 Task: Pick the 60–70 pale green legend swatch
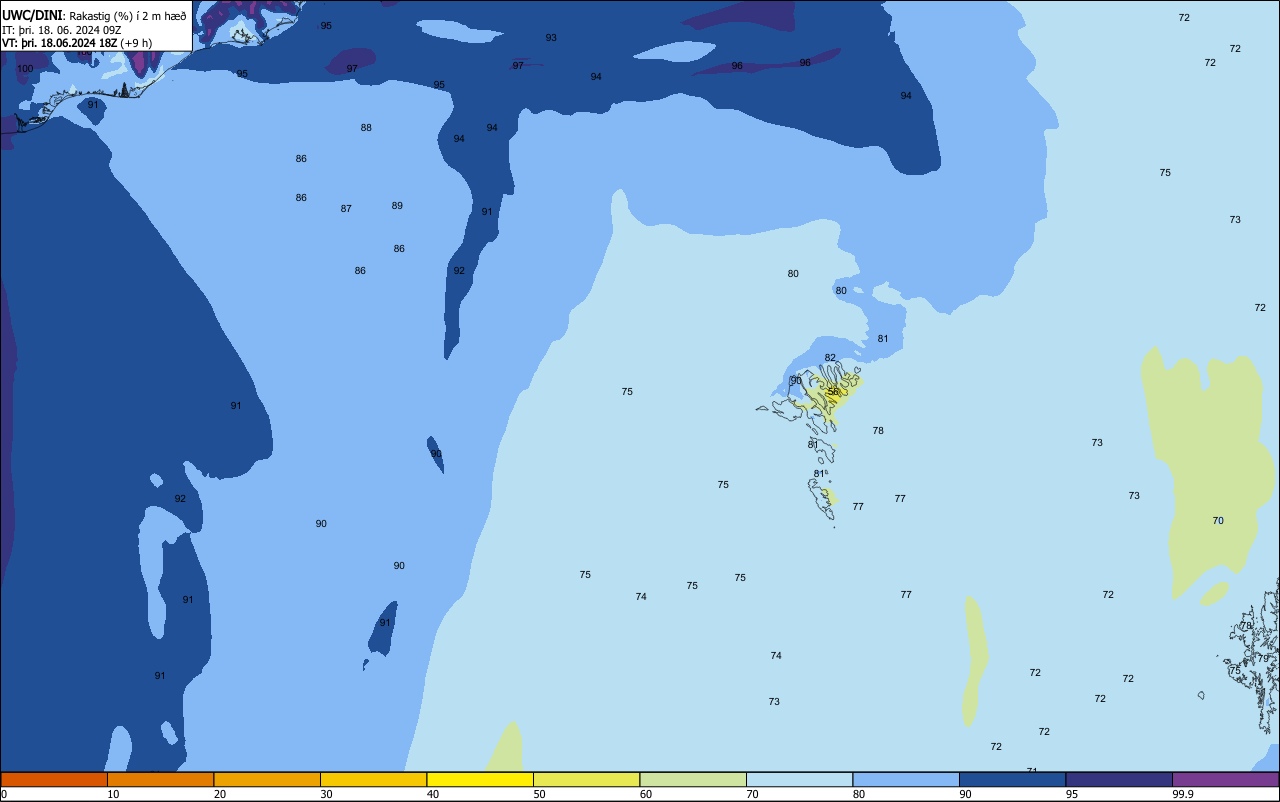[693, 779]
